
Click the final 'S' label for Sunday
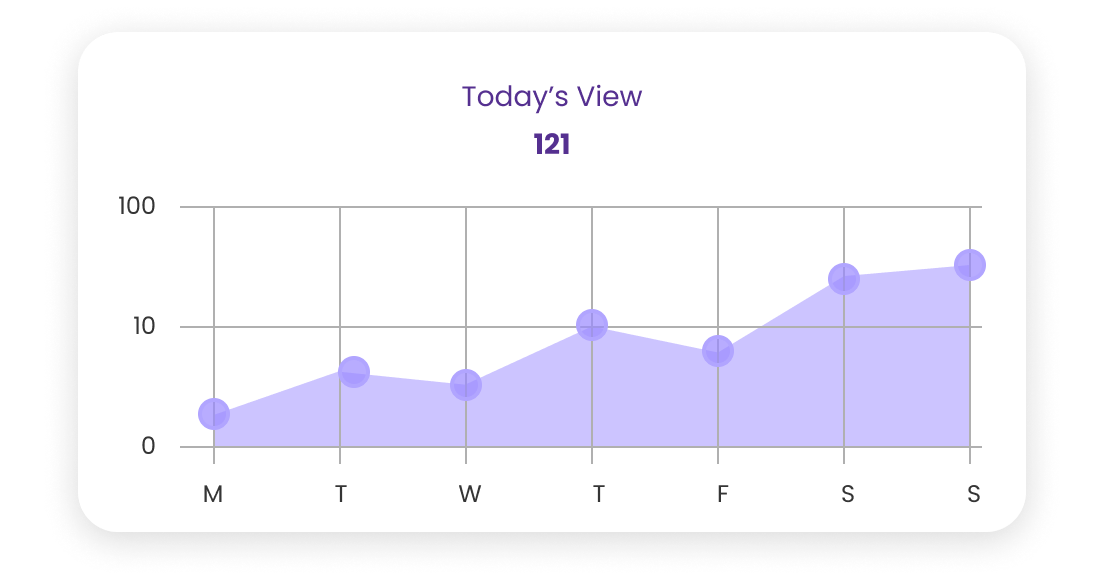click(x=973, y=494)
